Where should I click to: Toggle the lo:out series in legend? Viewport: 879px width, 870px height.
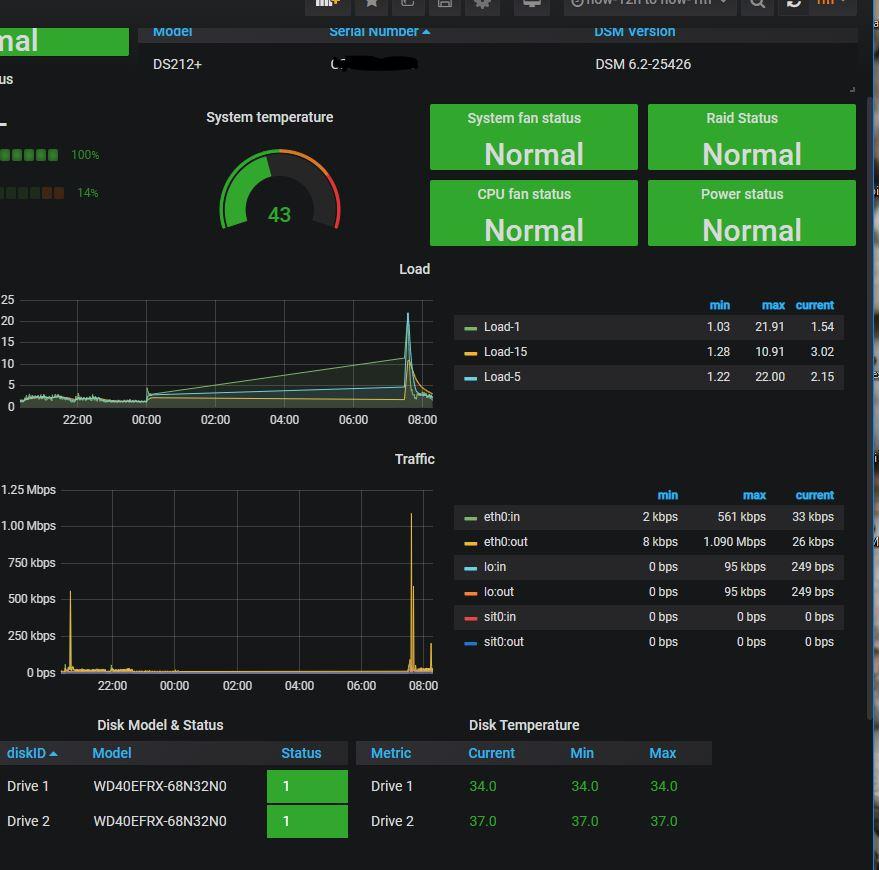click(498, 592)
